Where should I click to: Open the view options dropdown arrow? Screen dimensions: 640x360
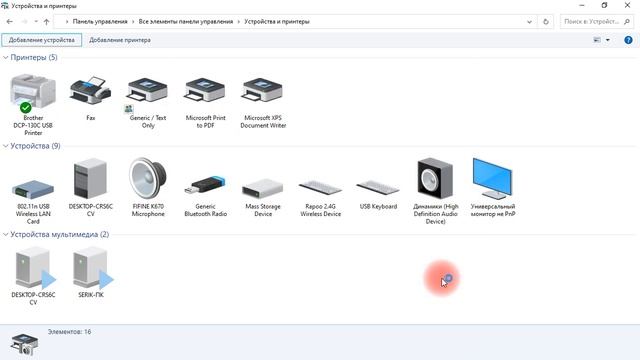[x=608, y=40]
